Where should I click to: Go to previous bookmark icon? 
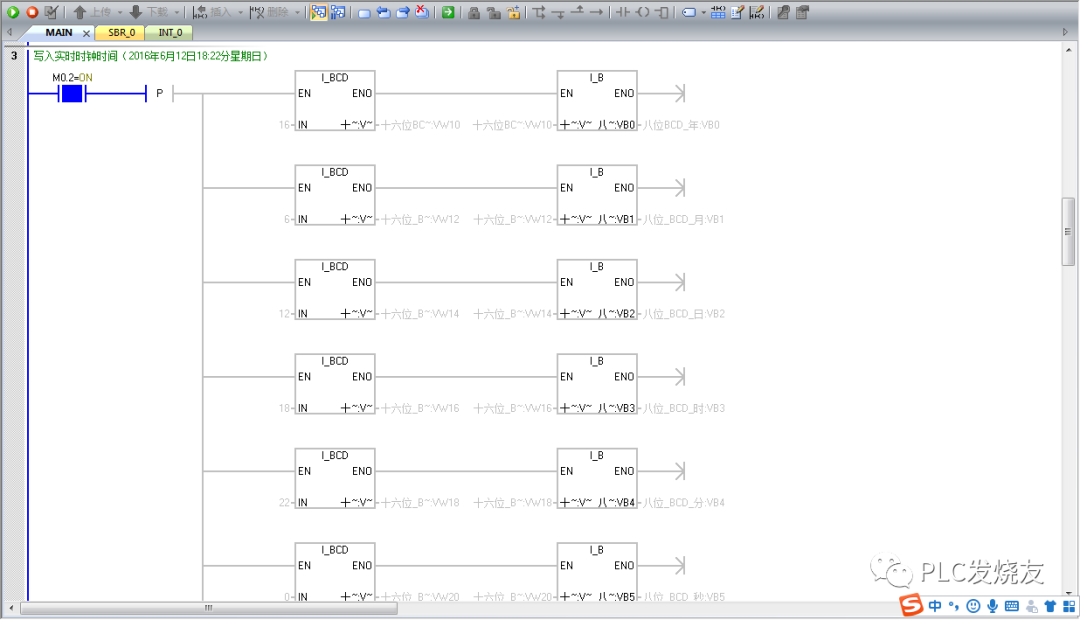click(x=384, y=12)
